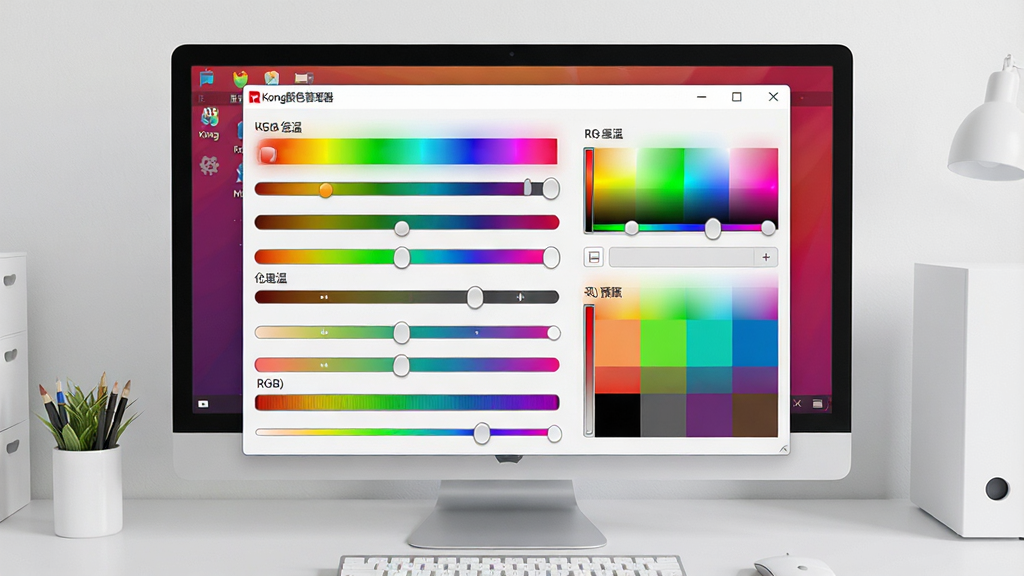Image resolution: width=1024 pixels, height=576 pixels.
Task: Open the blue flag desktop icon
Action: (207, 78)
